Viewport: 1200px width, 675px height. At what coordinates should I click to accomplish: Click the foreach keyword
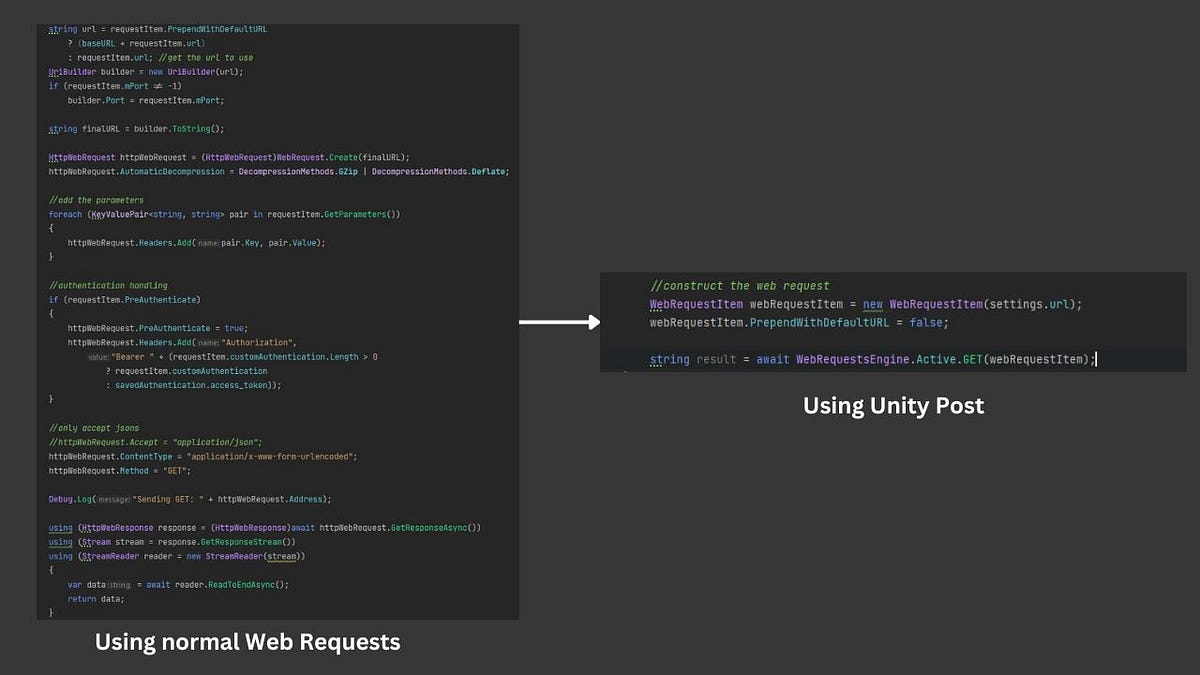pos(65,213)
